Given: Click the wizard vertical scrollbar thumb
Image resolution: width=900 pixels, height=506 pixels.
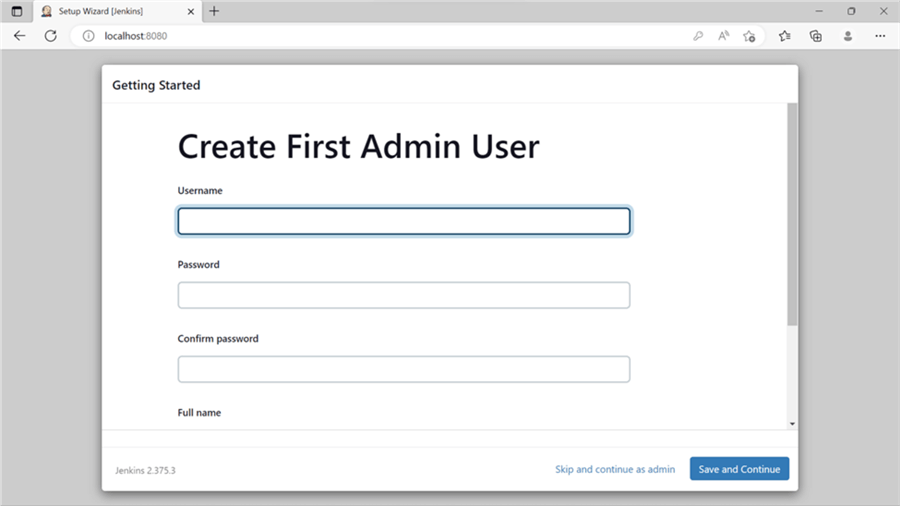Looking at the screenshot, I should point(792,215).
